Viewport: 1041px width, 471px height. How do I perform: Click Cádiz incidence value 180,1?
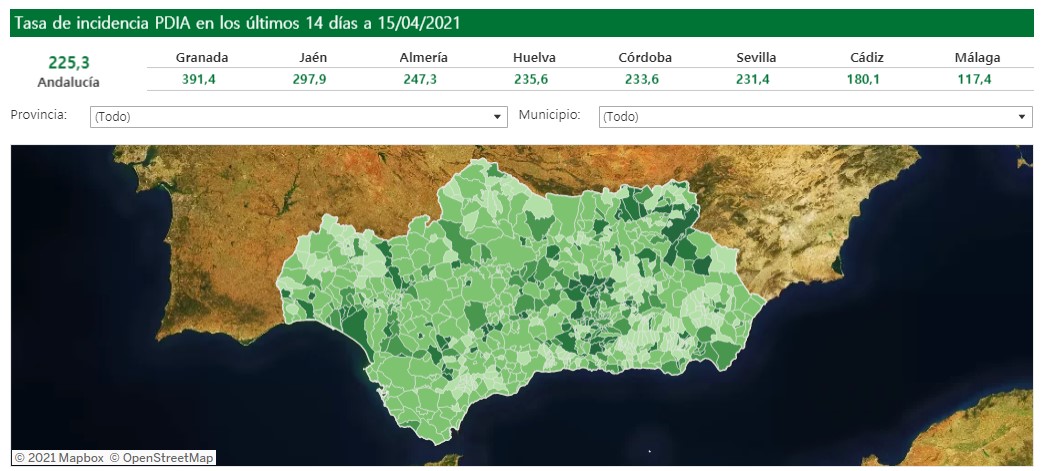pos(864,80)
